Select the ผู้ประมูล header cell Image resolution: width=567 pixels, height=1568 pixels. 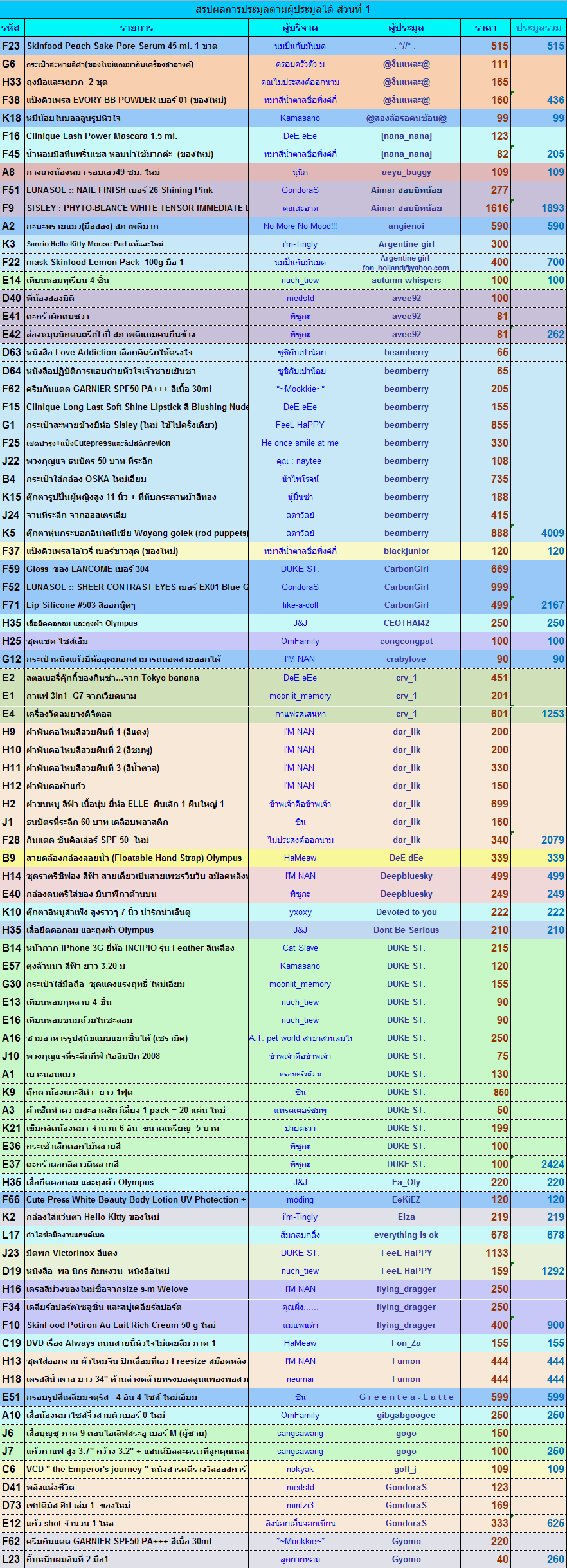coord(406,28)
